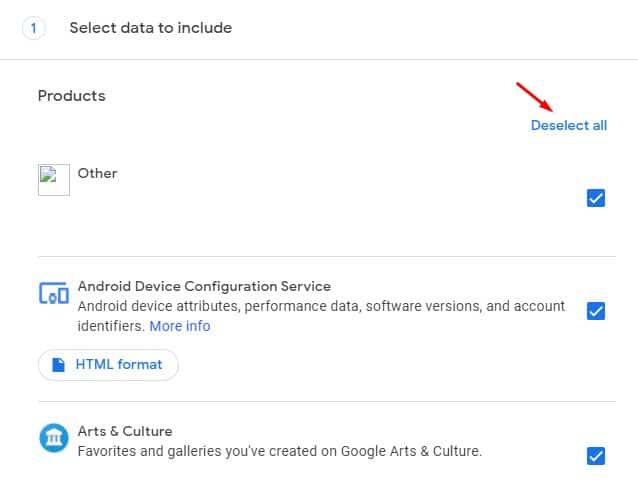638x487 pixels.
Task: Uncheck the Arts & Culture checkbox
Action: (x=596, y=456)
